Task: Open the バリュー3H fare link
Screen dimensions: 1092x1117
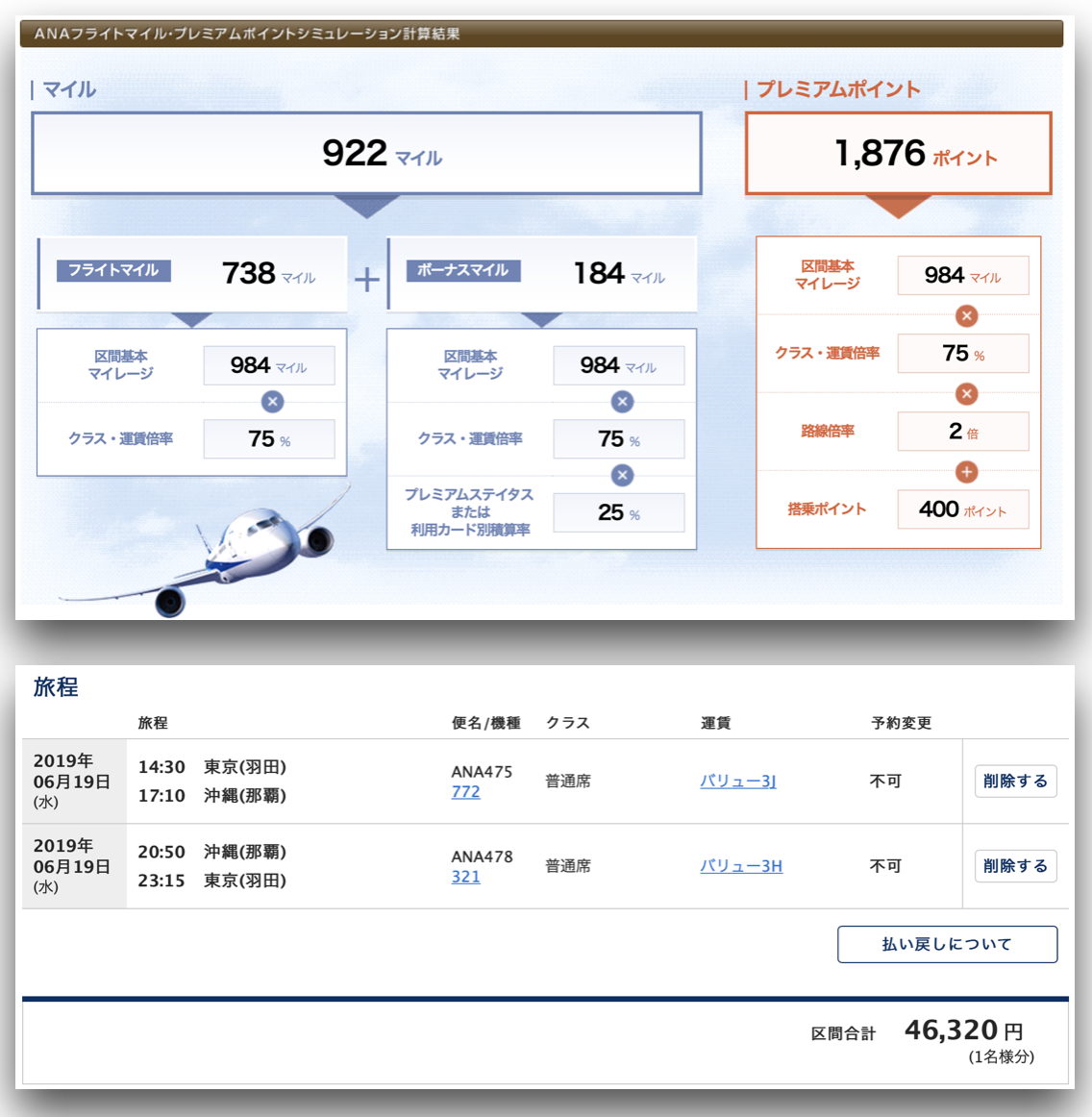Action: click(x=741, y=866)
